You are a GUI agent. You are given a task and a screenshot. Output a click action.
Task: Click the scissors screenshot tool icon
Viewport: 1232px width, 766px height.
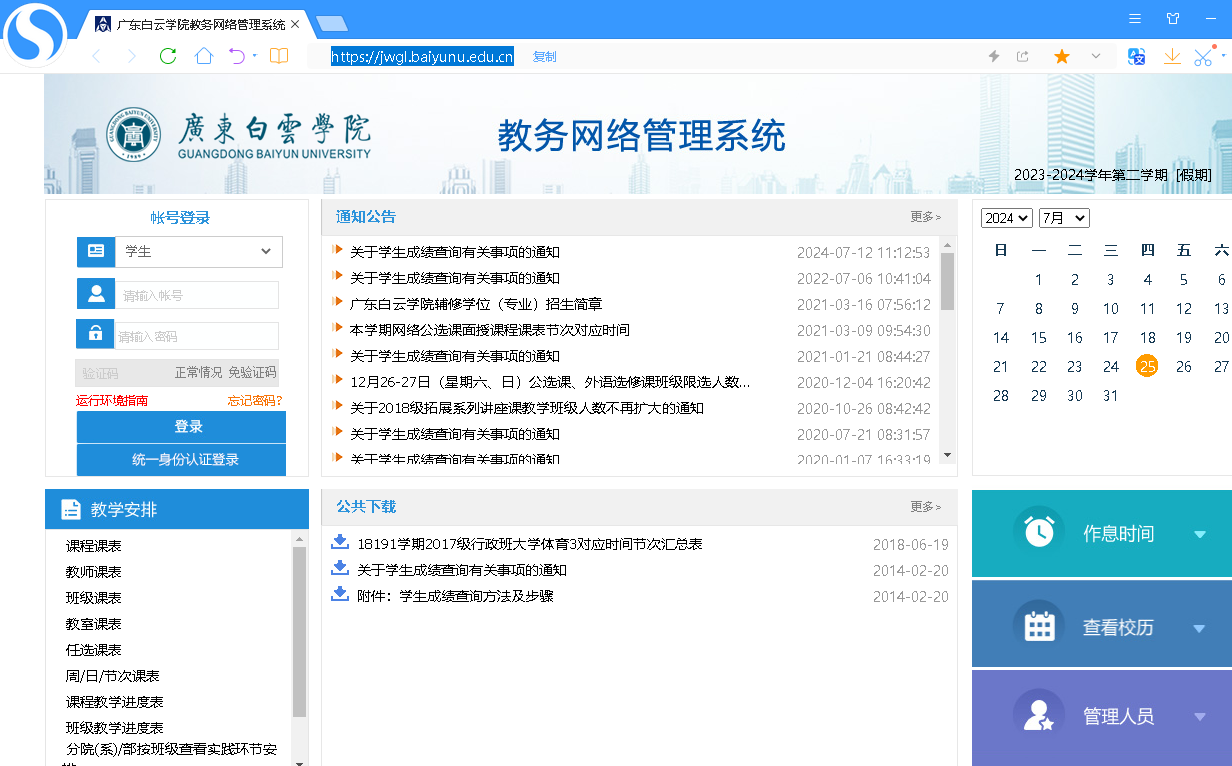click(1203, 57)
